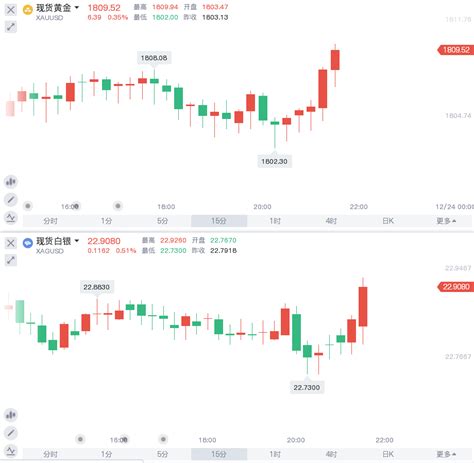Expand the silver chart to fullscreen
Image resolution: width=474 pixels, height=463 pixels.
[x=11, y=260]
